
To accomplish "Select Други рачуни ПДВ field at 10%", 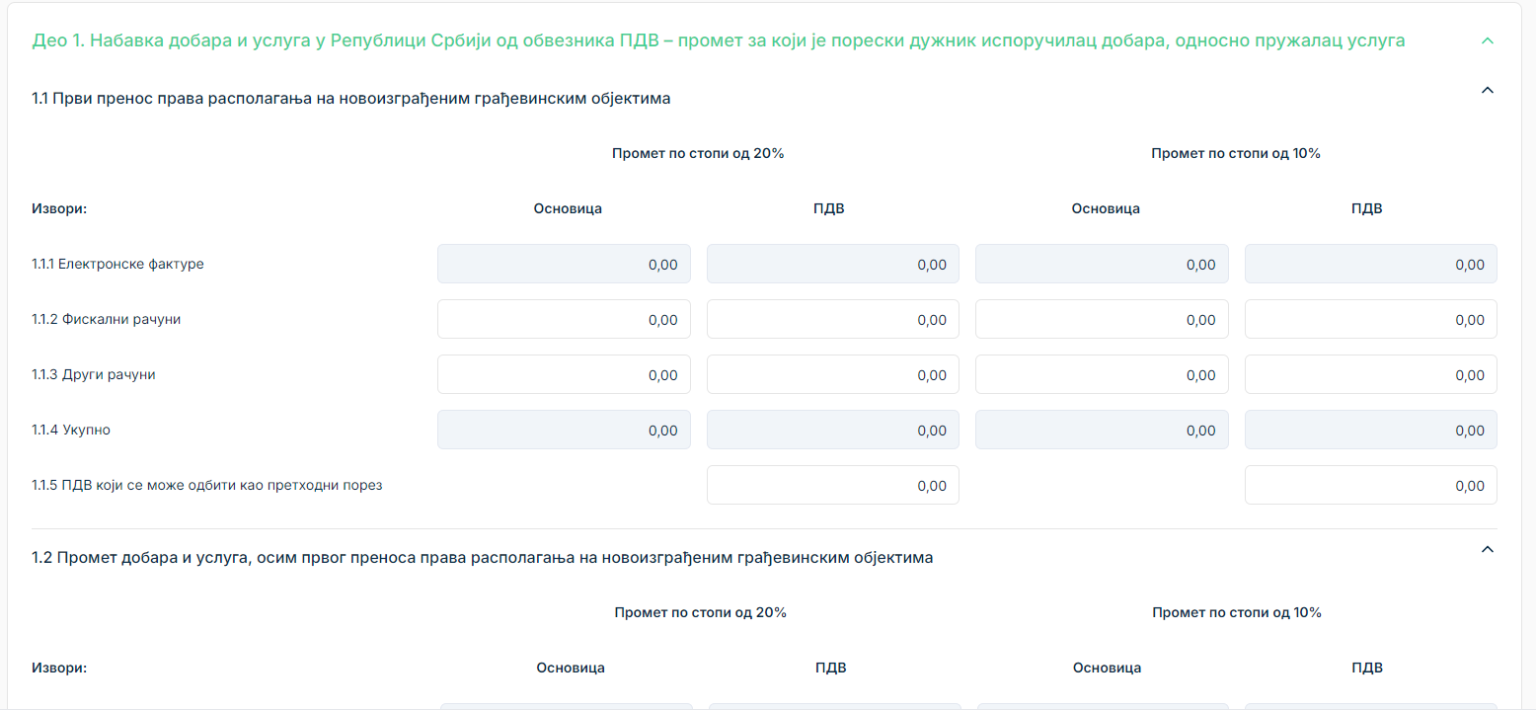I will click(1370, 375).
